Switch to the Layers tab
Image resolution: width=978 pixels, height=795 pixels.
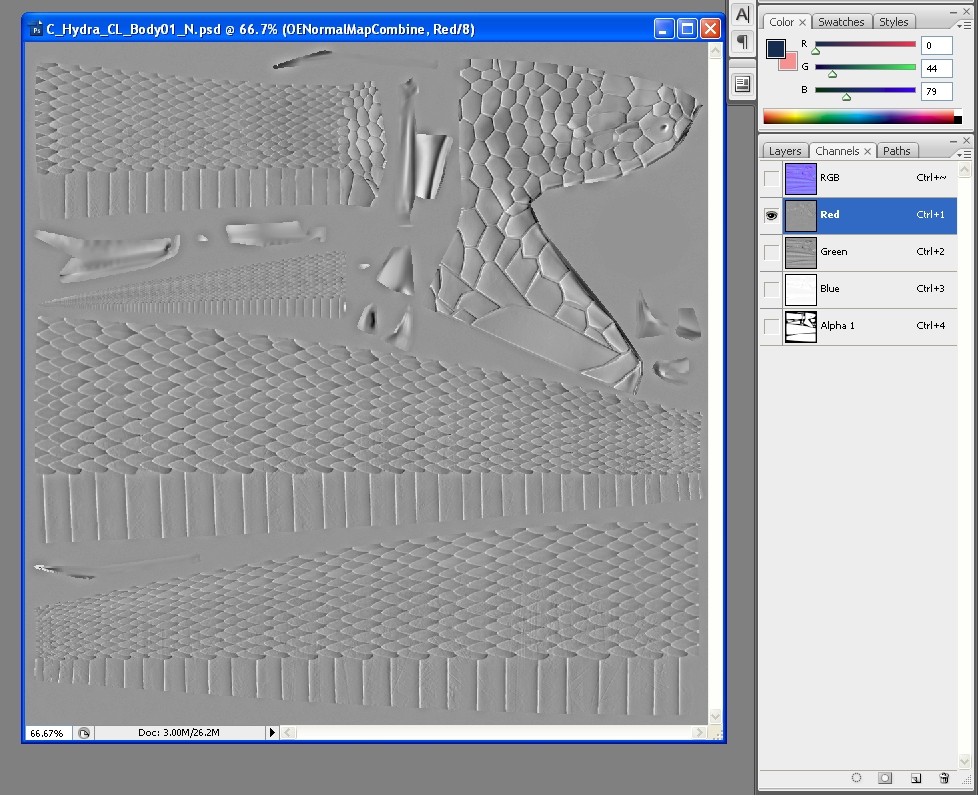(785, 151)
